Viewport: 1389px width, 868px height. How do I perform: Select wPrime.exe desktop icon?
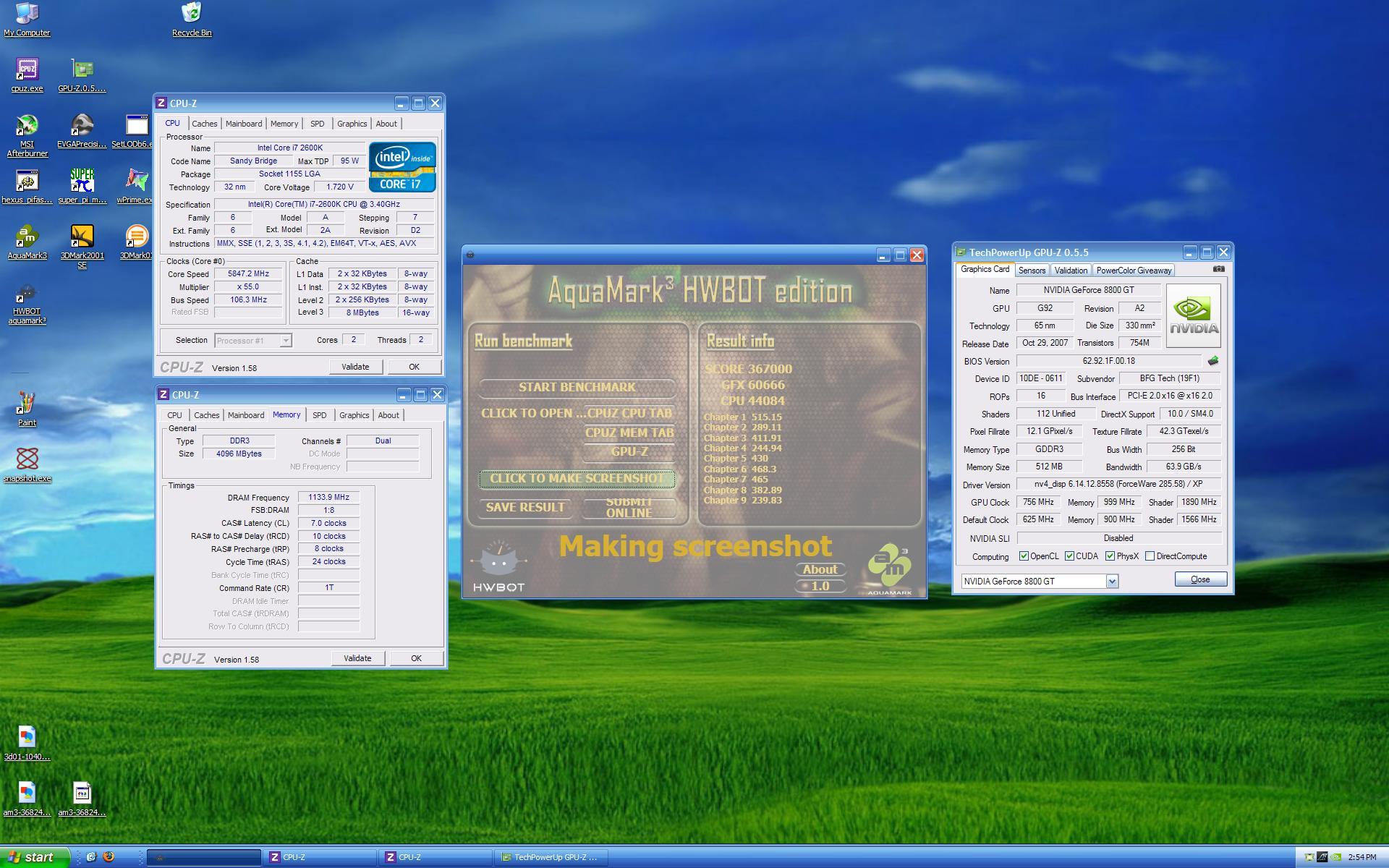click(135, 187)
